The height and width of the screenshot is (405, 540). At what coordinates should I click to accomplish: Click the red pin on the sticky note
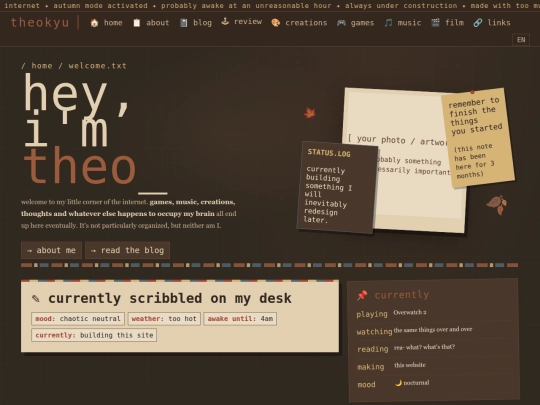[x=472, y=92]
